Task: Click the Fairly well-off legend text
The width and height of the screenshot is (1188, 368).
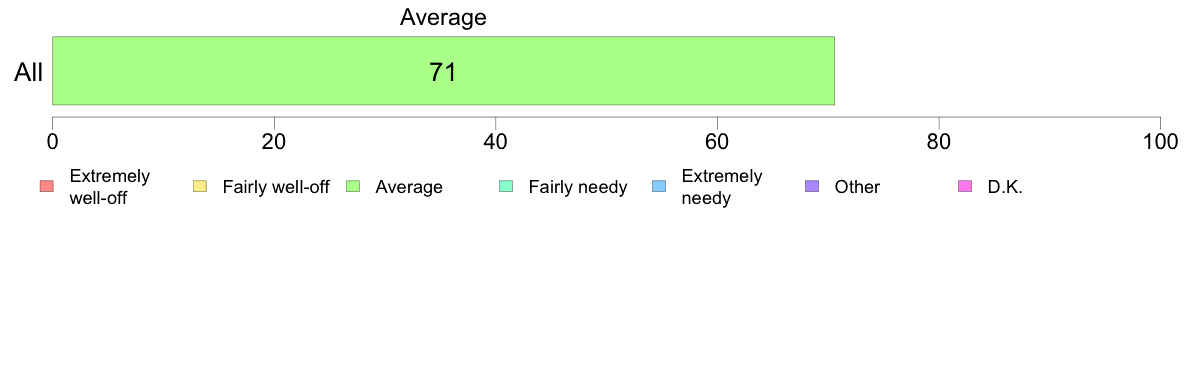Action: [x=276, y=187]
